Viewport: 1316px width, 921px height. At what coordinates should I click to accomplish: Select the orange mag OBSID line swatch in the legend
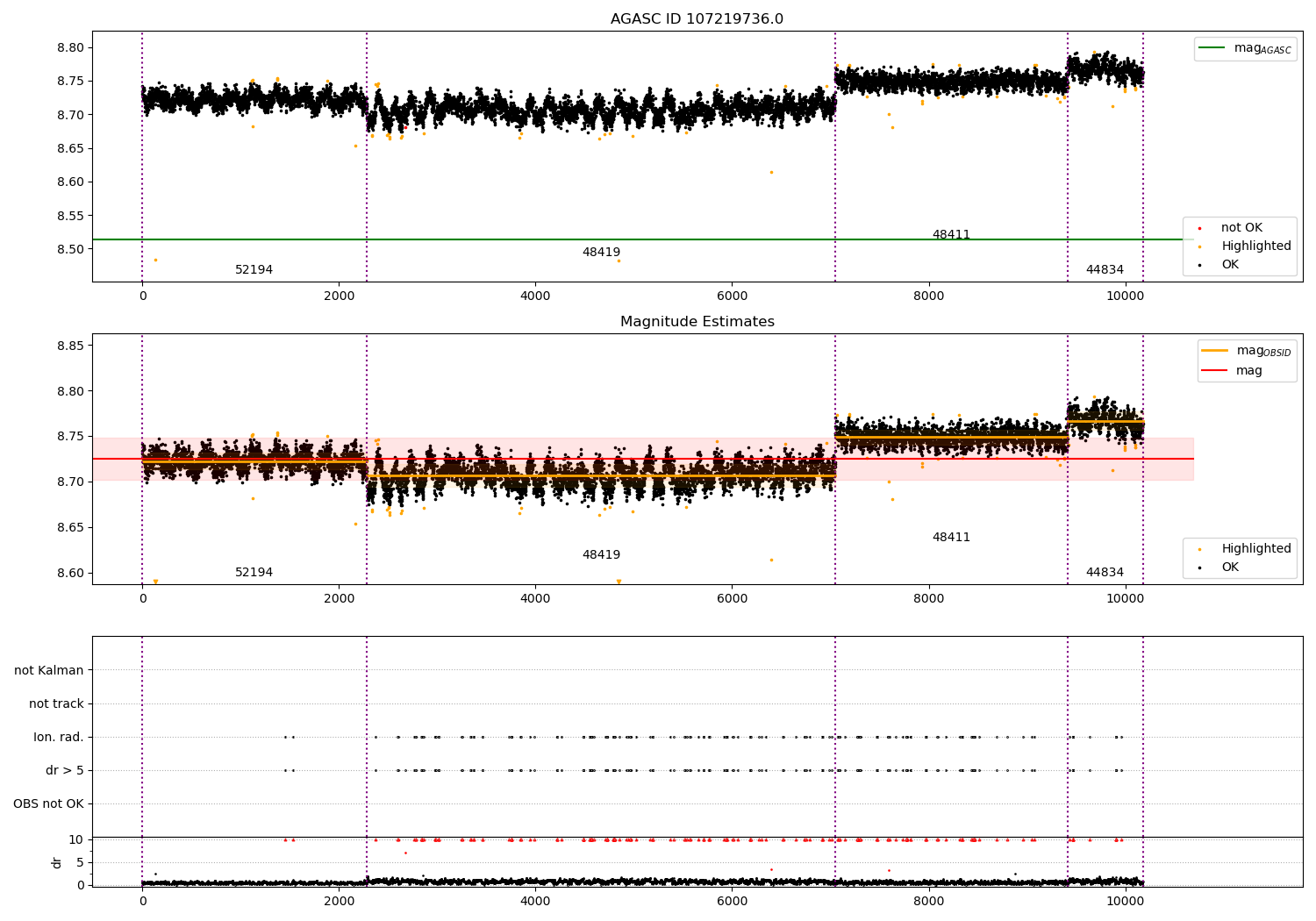click(1215, 351)
